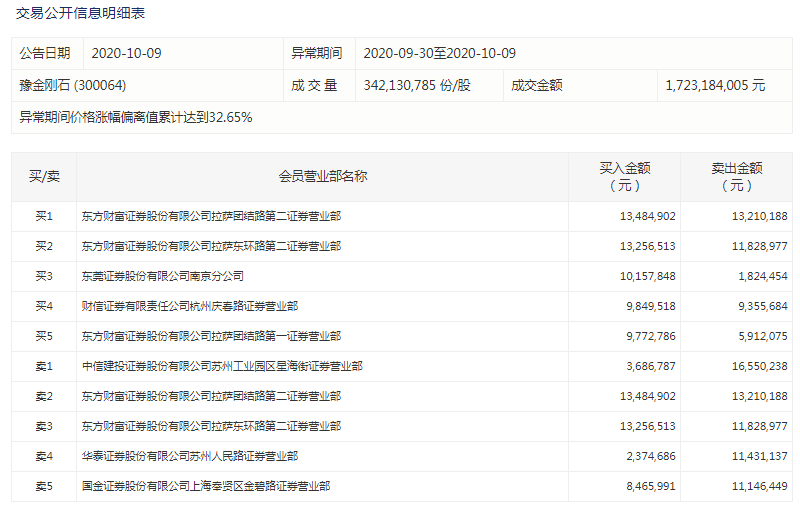Click buy amount 13,484,902 in 卖2 row
This screenshot has height=511, width=800.
click(647, 396)
